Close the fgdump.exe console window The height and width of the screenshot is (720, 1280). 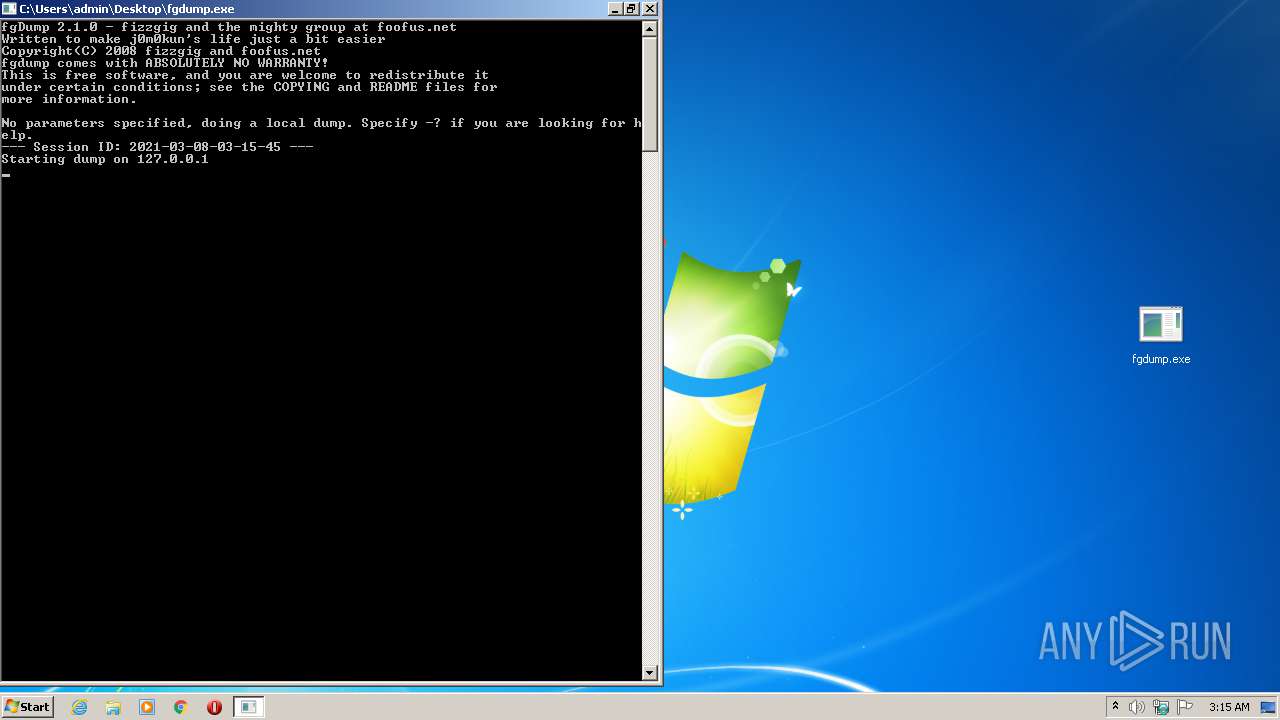click(650, 8)
